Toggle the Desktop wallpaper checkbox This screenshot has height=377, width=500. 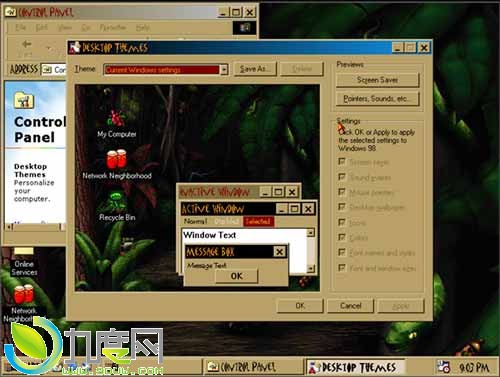tap(342, 207)
